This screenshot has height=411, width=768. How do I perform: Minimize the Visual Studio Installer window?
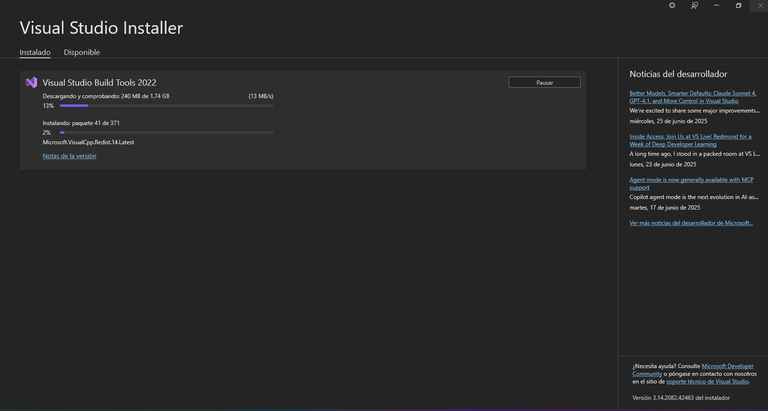(717, 5)
